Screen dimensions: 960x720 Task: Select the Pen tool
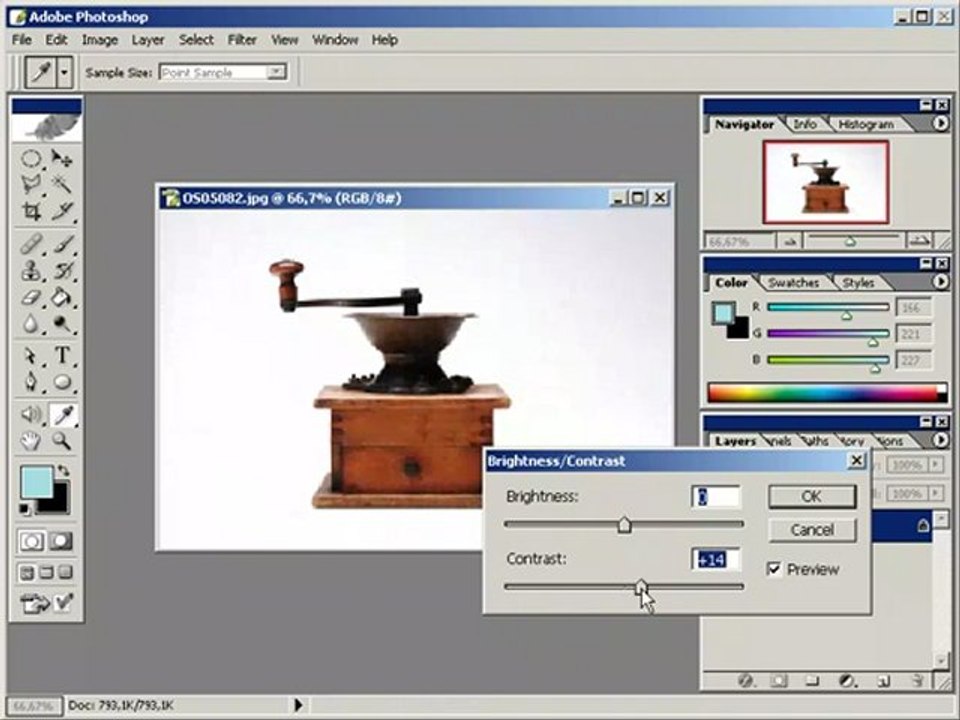tap(31, 382)
